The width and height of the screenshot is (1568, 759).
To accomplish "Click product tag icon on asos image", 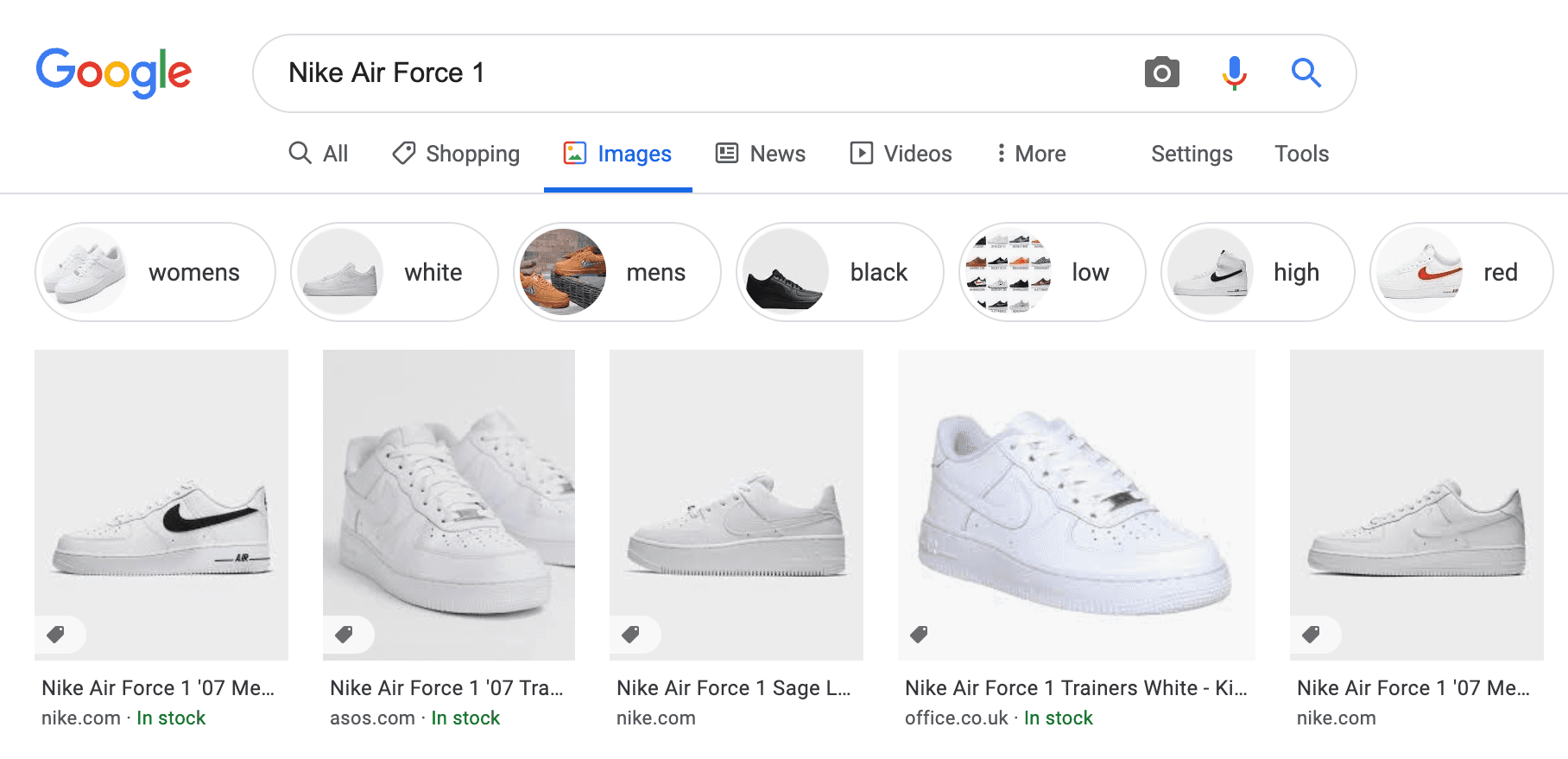I will tap(345, 635).
